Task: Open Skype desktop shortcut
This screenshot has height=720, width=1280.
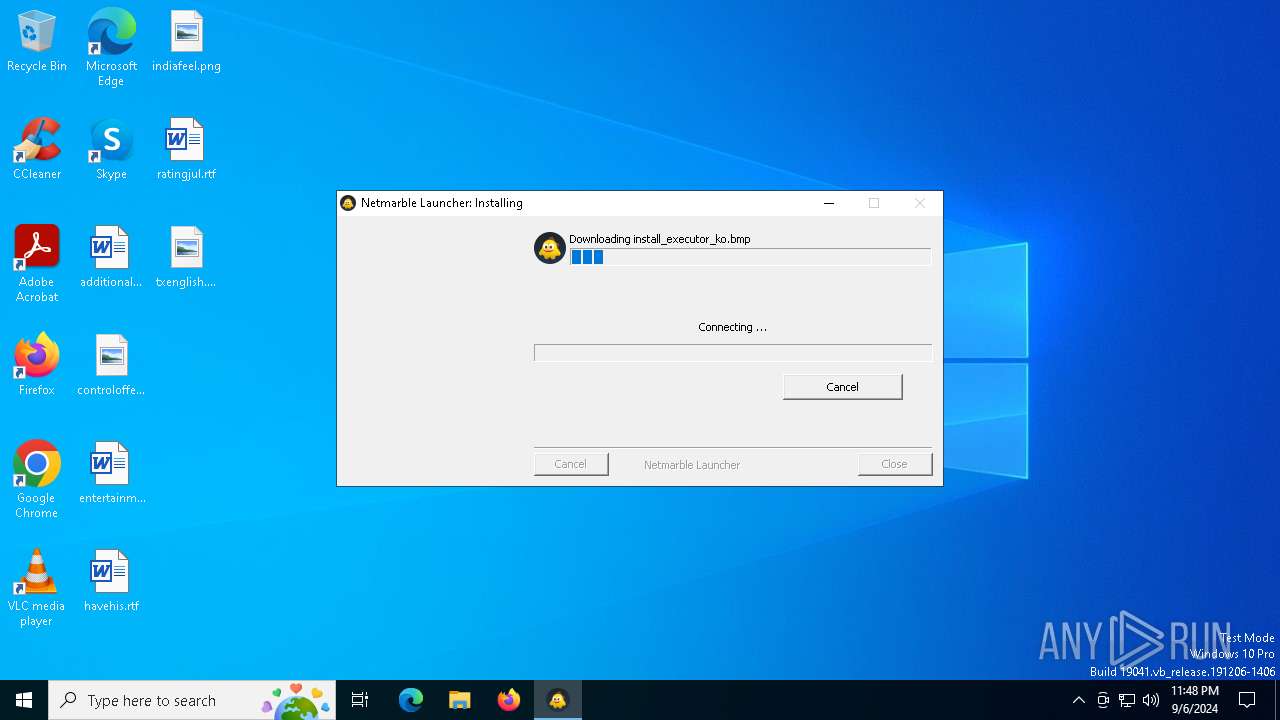Action: [111, 150]
